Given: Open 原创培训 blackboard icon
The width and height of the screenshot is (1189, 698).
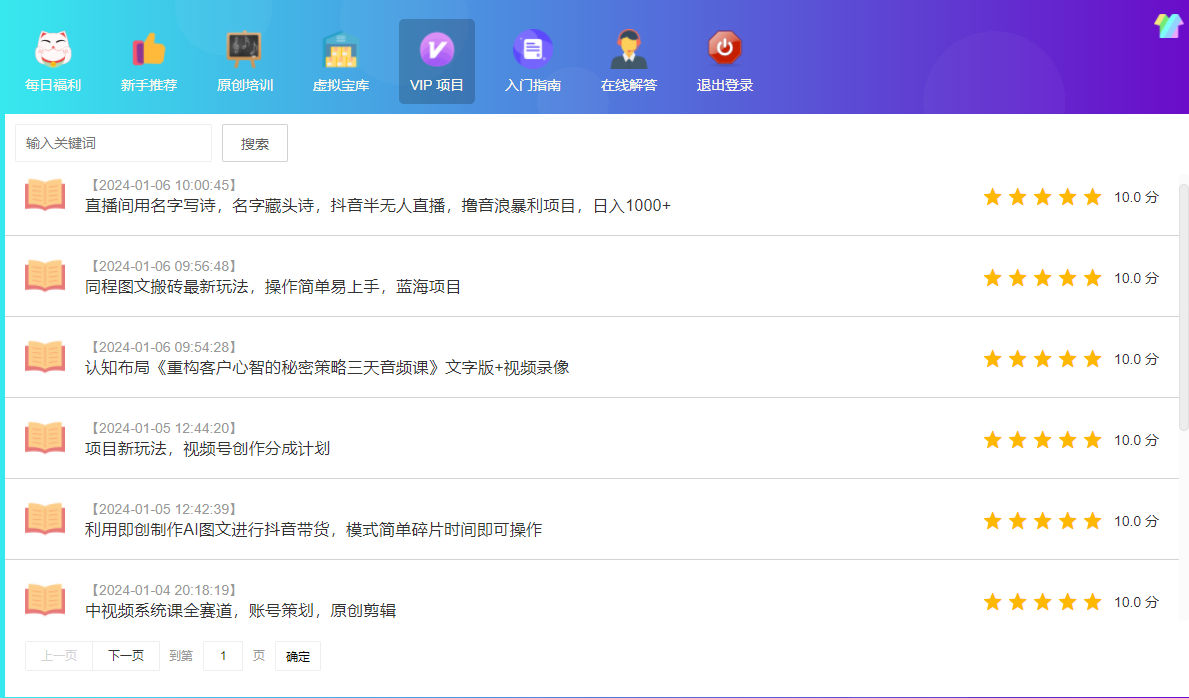Looking at the screenshot, I should (244, 50).
